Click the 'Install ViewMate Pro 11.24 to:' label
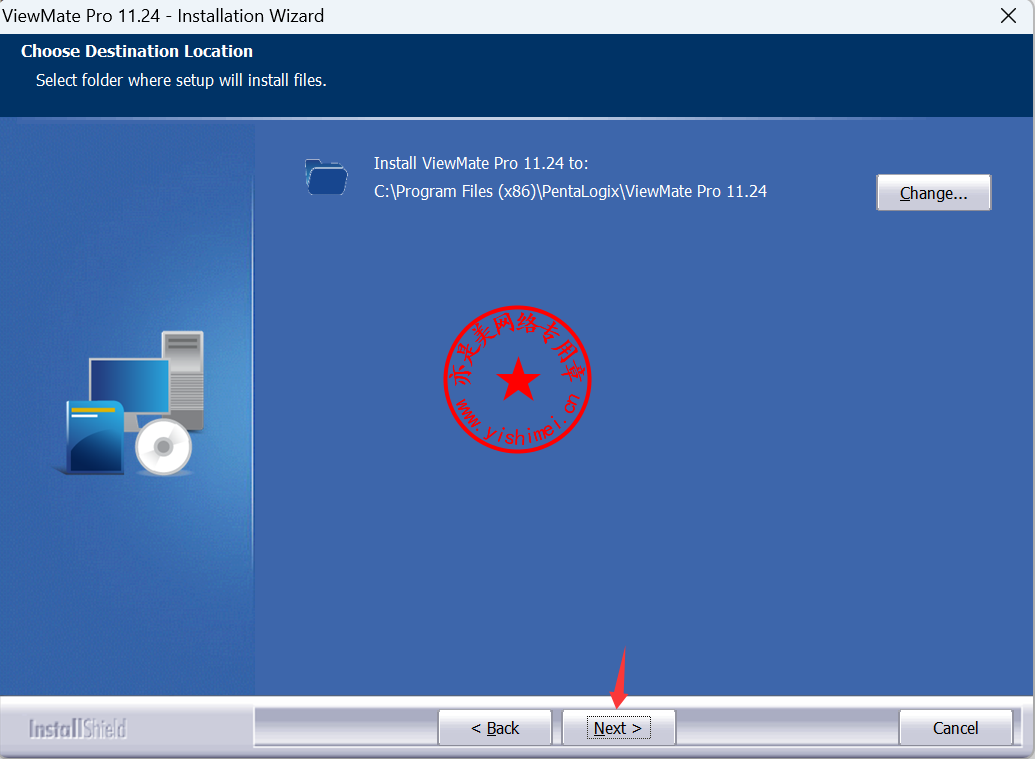 point(481,163)
